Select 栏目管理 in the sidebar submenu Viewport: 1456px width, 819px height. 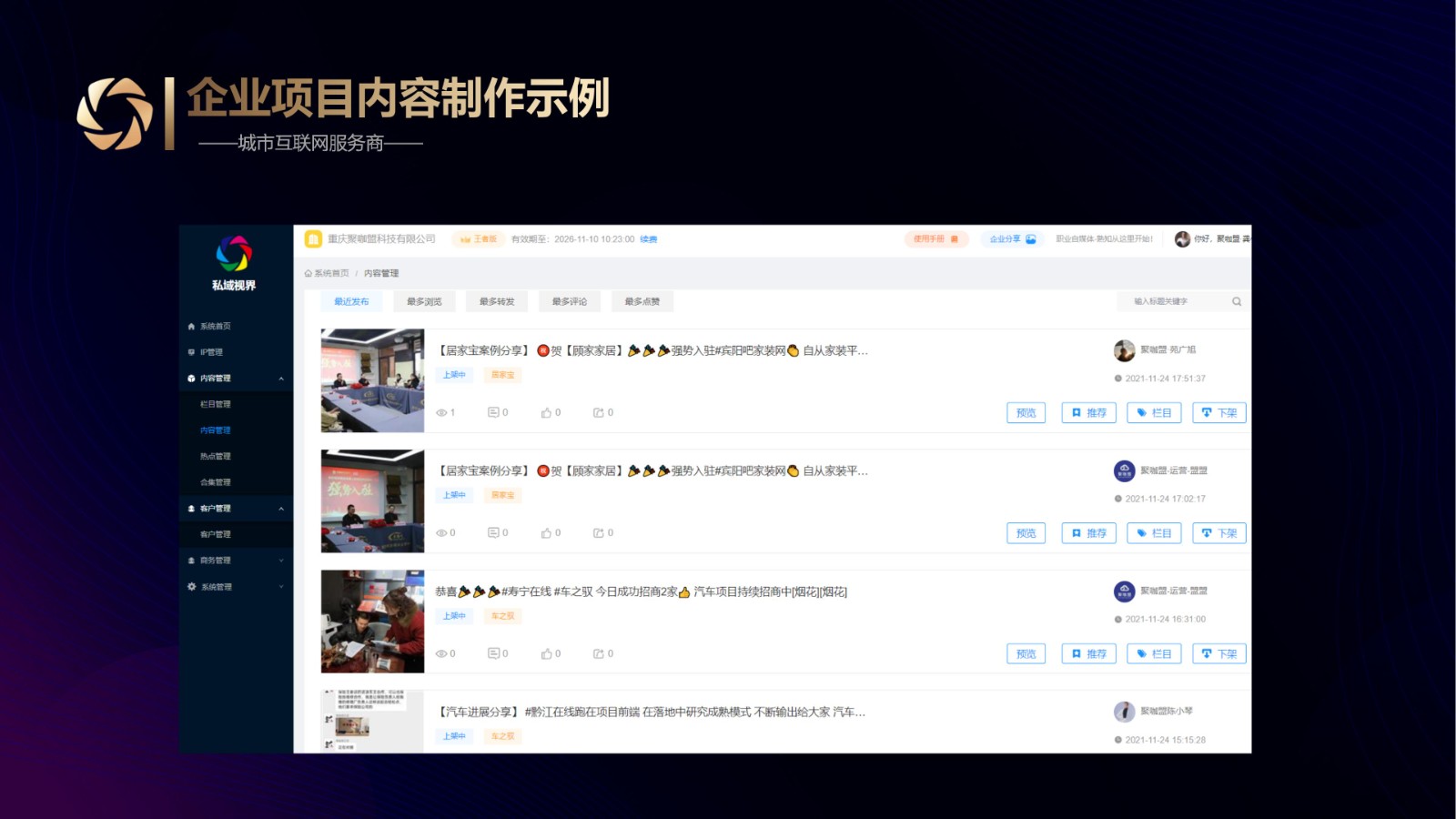click(x=216, y=404)
